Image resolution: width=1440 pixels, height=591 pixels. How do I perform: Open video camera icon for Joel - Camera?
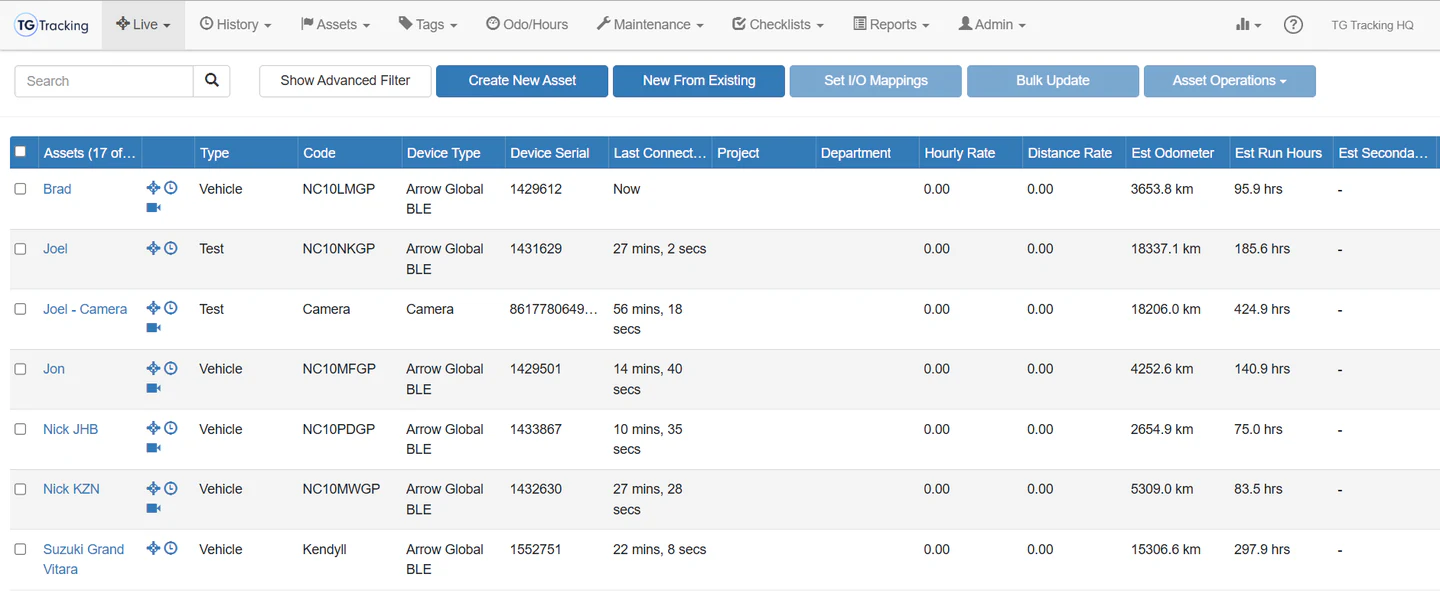click(x=153, y=328)
